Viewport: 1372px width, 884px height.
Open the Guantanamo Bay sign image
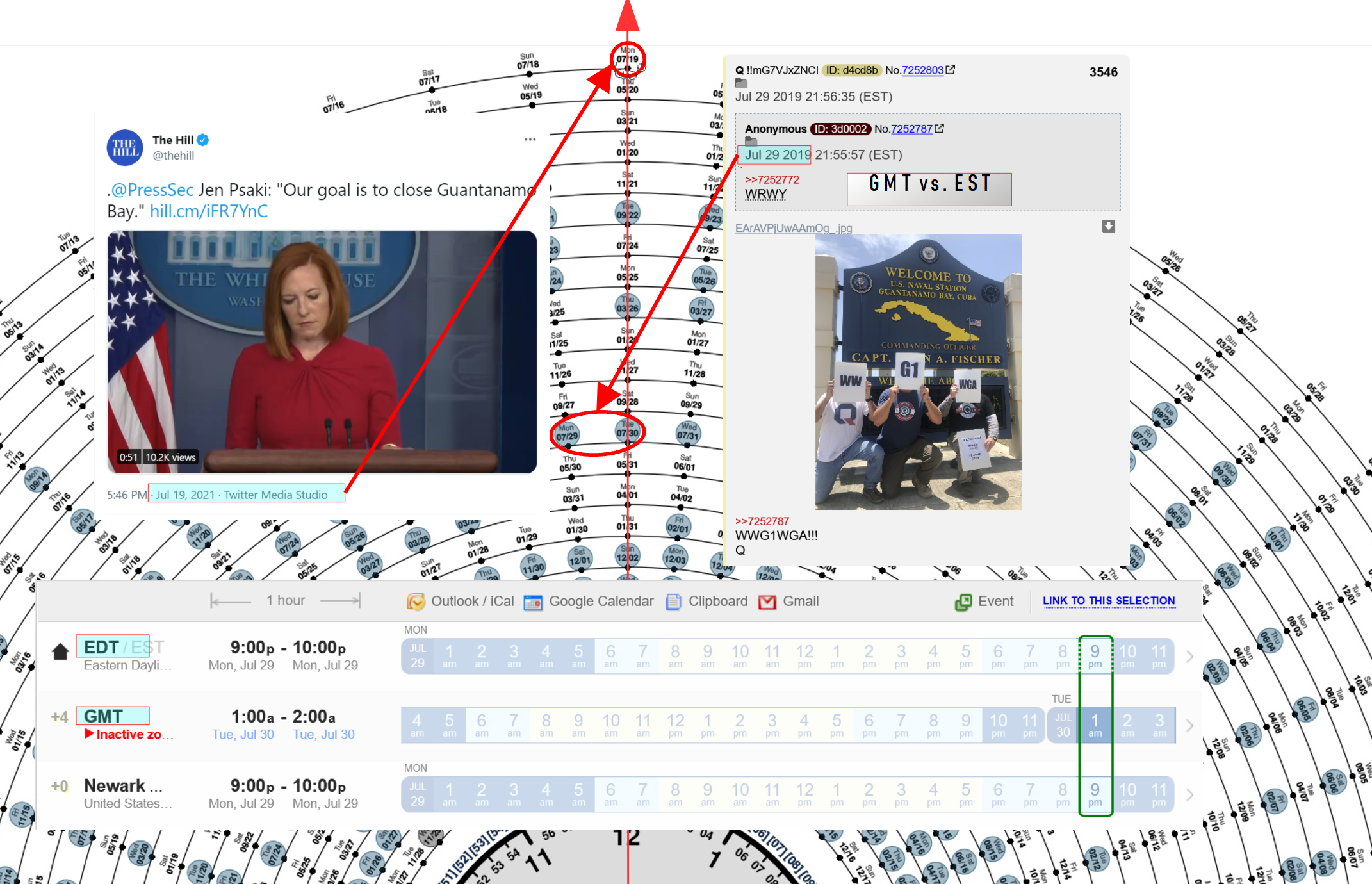click(919, 372)
